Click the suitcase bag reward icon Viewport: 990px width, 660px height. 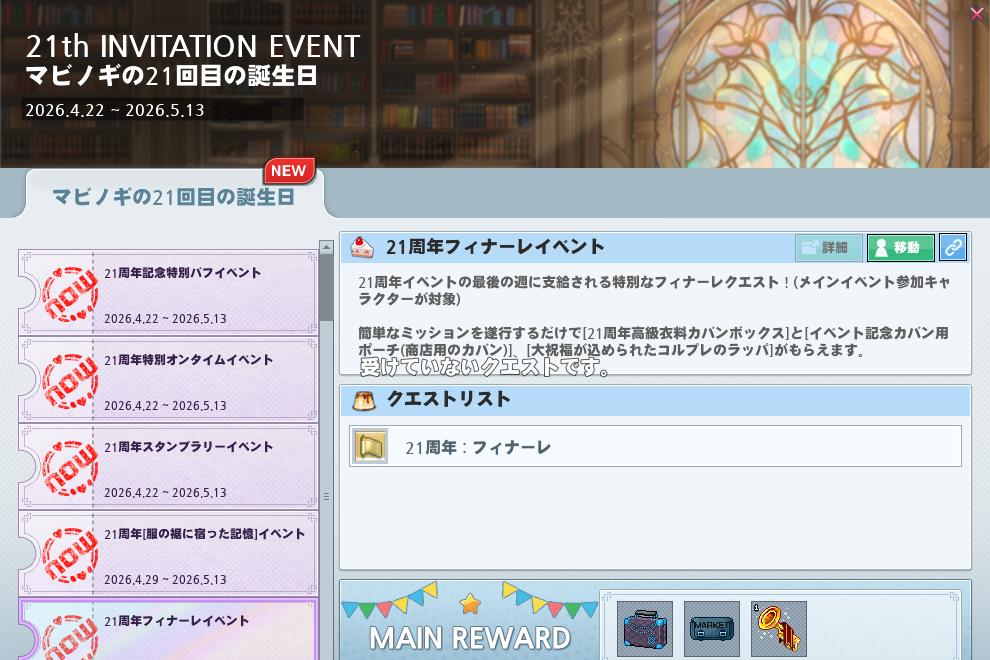[x=645, y=629]
